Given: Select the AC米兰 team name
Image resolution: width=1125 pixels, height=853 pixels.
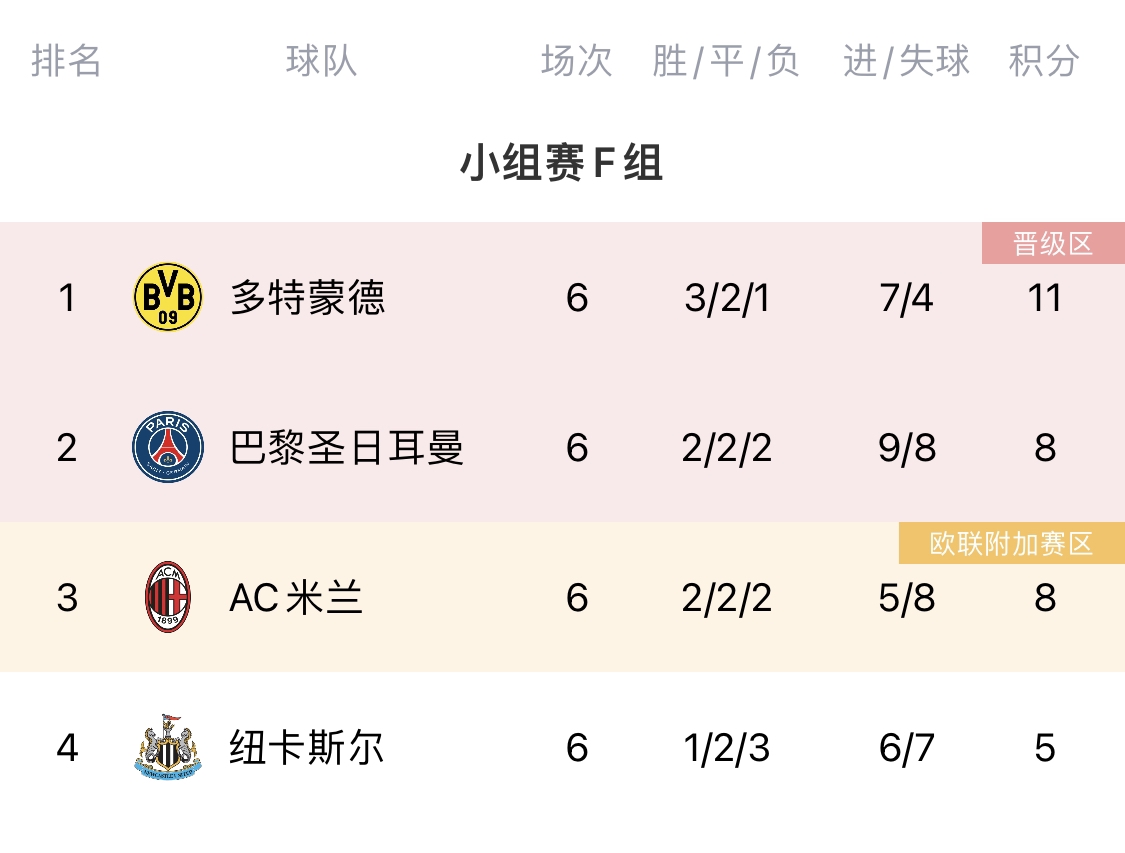Looking at the screenshot, I should coord(296,598).
